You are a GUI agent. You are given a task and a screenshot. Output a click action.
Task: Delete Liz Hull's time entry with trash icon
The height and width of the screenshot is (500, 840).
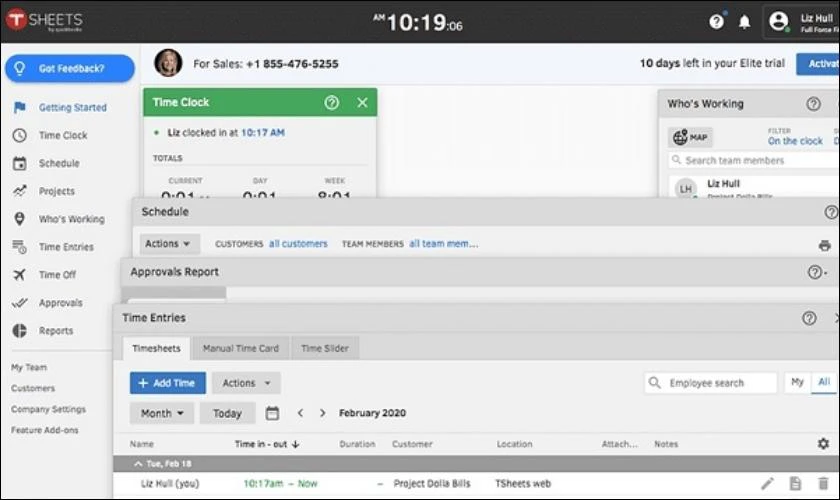point(823,483)
